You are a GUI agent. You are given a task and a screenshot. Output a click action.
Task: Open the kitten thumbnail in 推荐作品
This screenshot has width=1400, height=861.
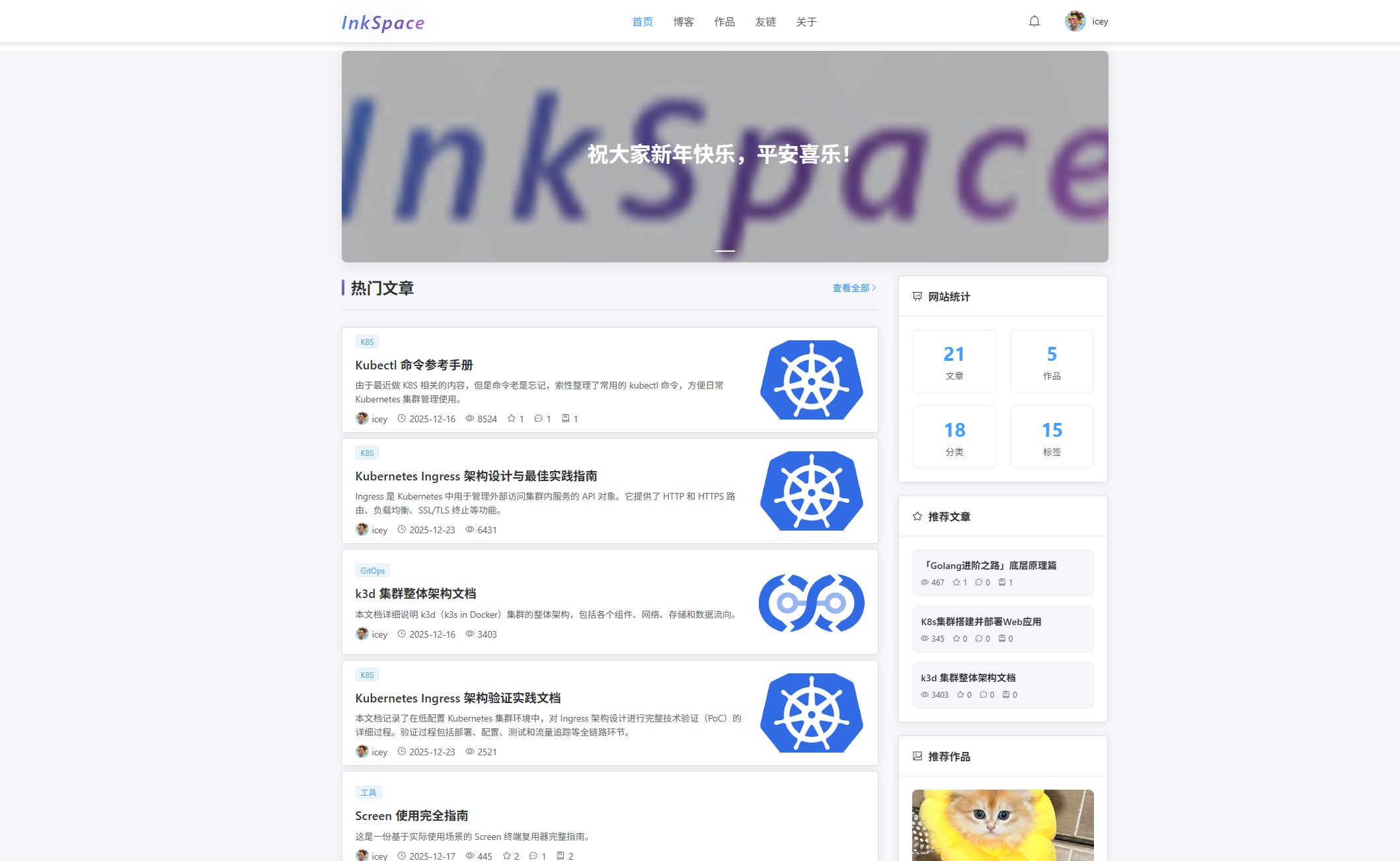1002,825
